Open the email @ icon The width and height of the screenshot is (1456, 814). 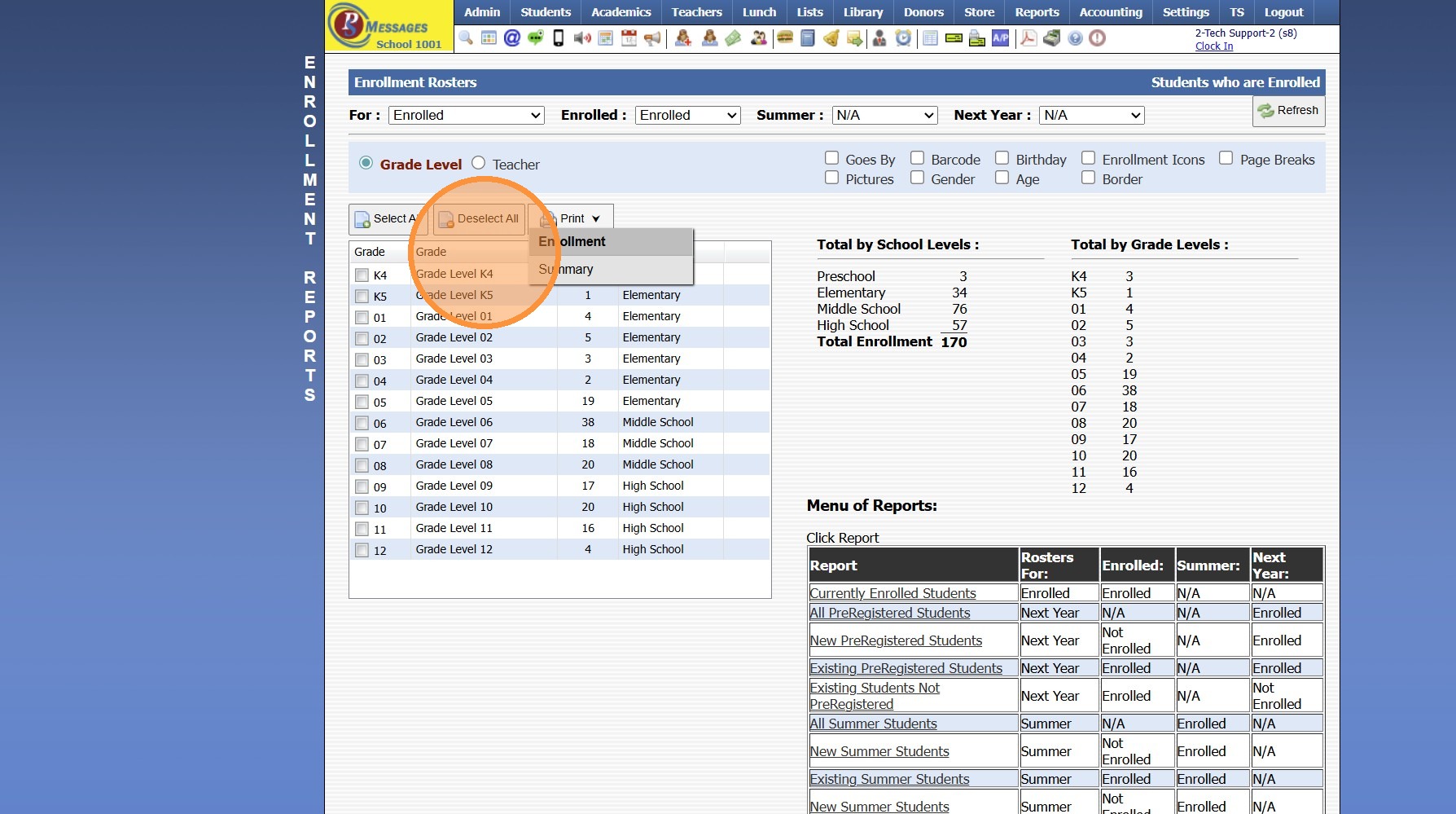pyautogui.click(x=511, y=38)
